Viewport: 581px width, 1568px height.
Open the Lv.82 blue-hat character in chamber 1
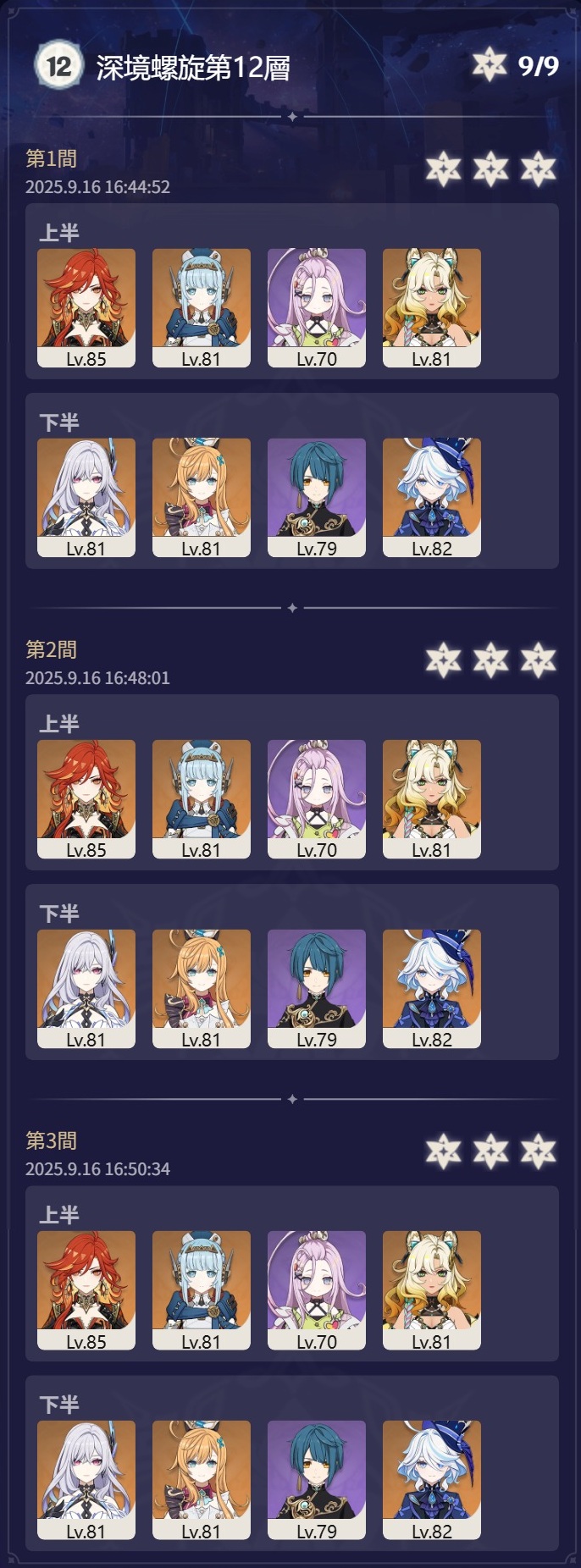[x=432, y=498]
